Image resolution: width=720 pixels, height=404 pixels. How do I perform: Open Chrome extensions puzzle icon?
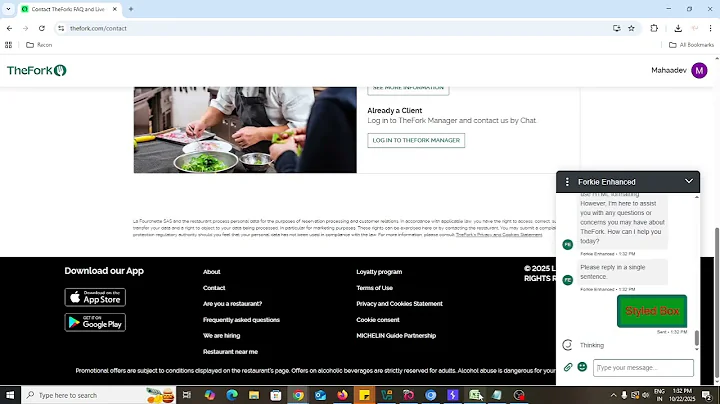[x=654, y=28]
